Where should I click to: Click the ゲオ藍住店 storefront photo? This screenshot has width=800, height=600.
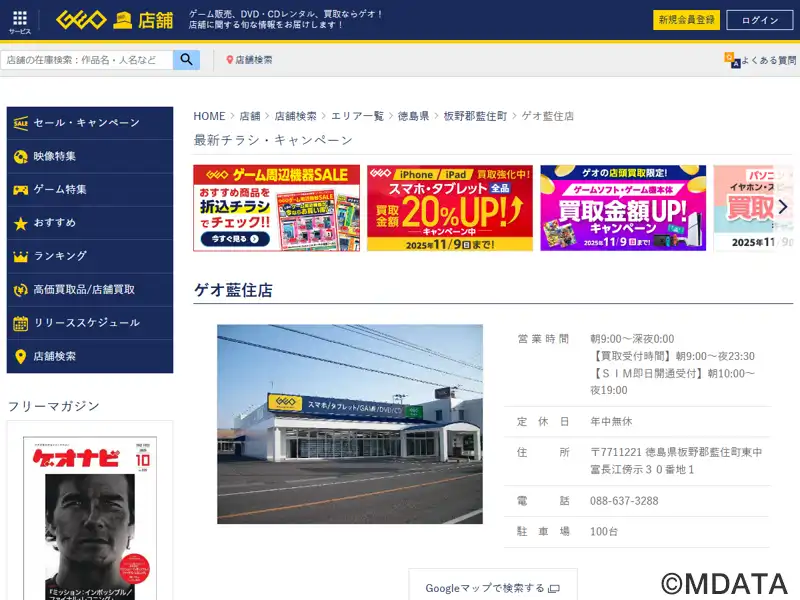pyautogui.click(x=350, y=424)
